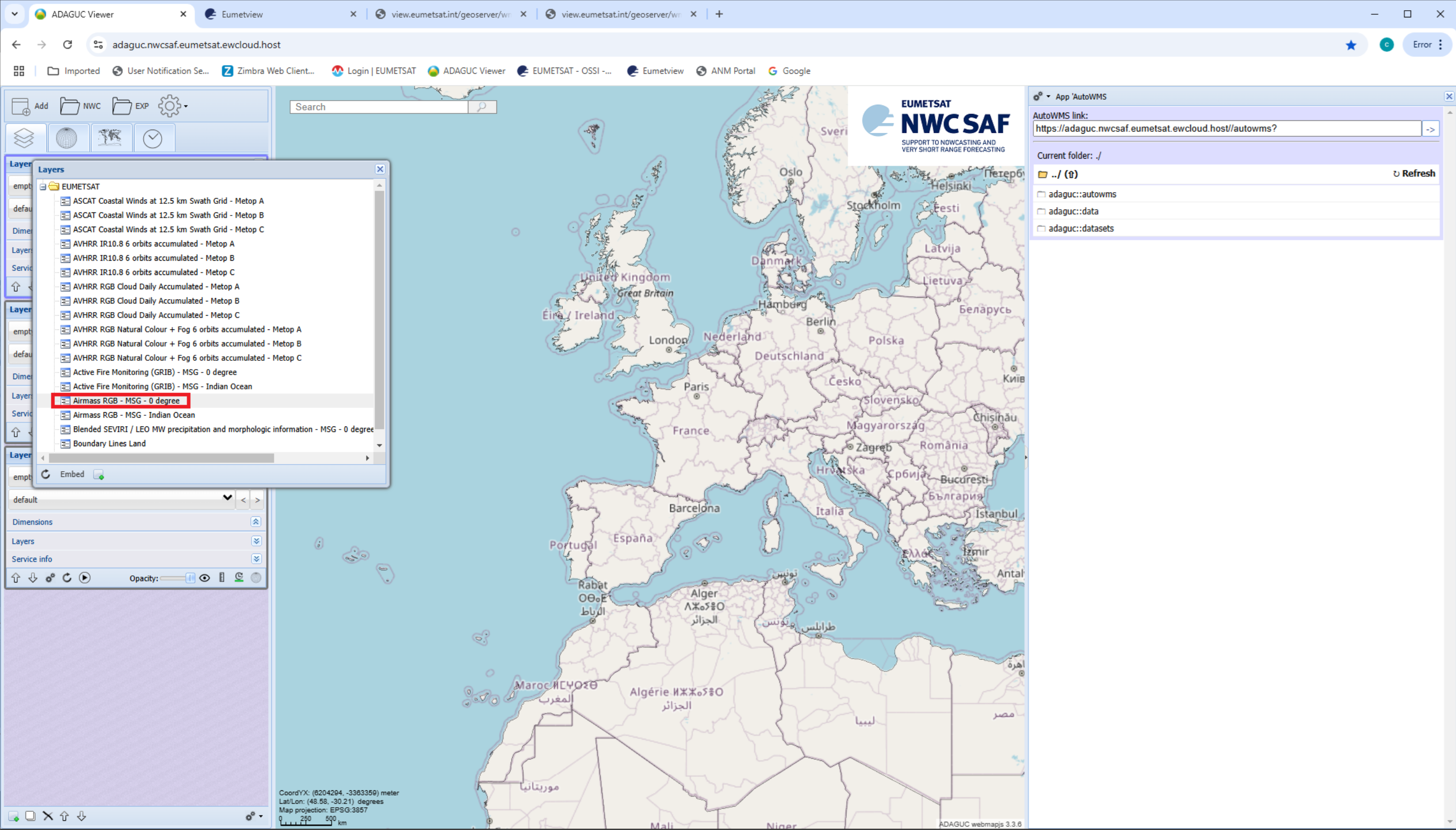
Task: Open the AutoWMS app gear menu
Action: click(1041, 97)
